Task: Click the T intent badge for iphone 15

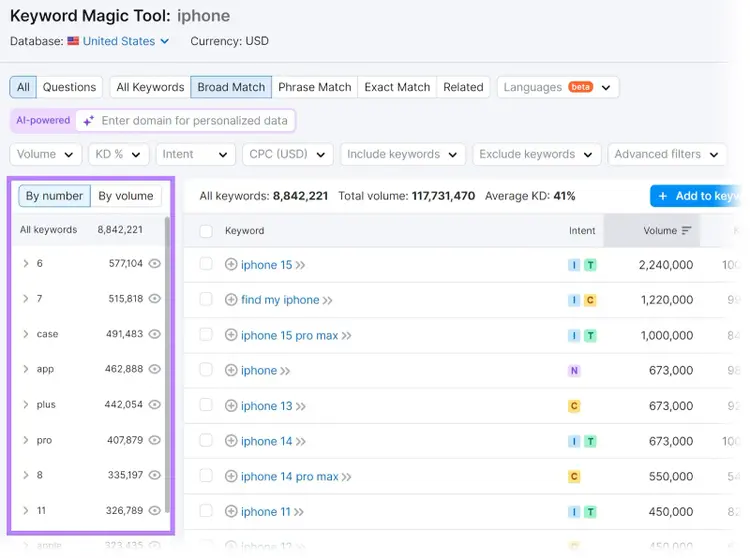Action: 591,265
